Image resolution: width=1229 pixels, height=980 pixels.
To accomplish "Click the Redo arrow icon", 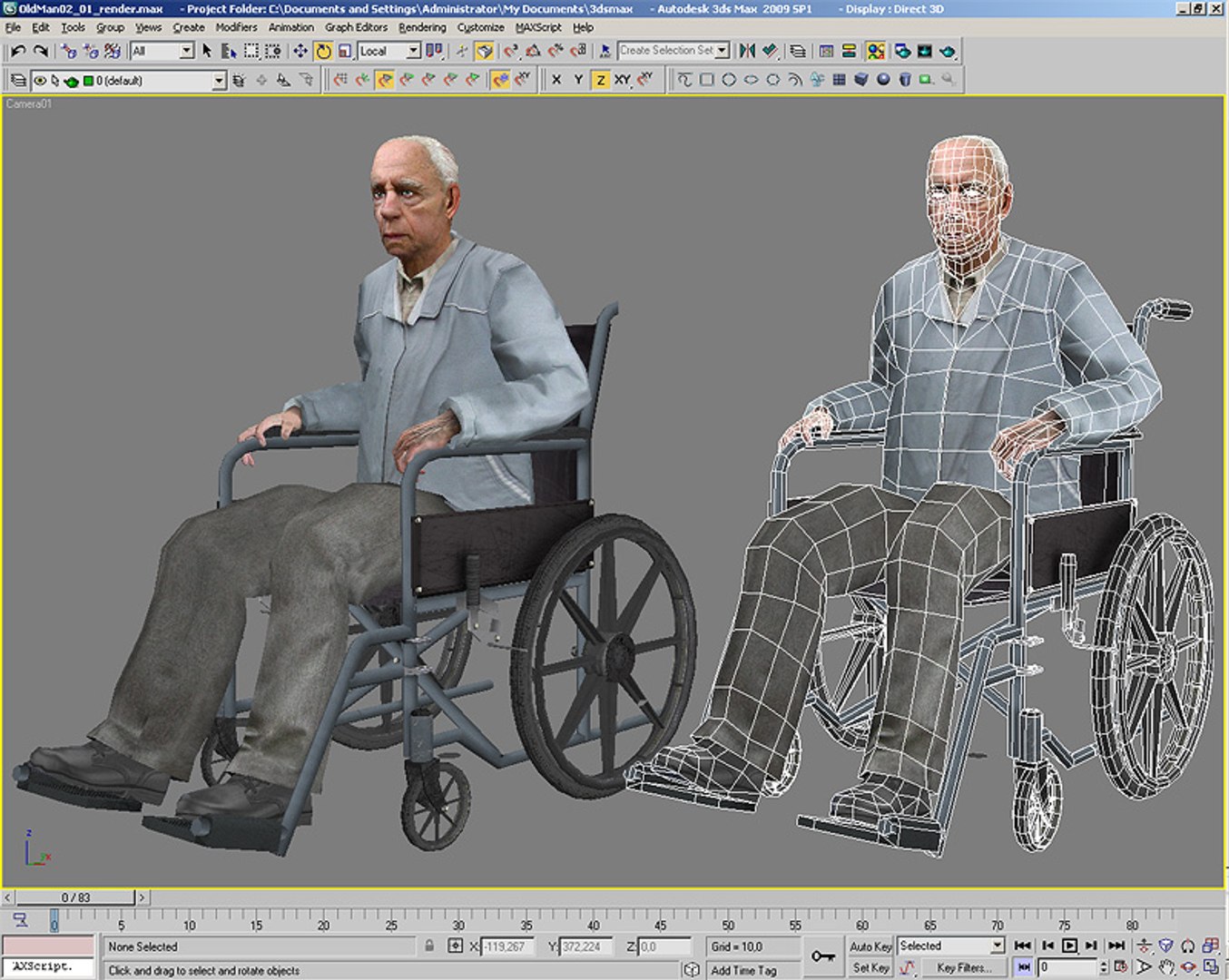I will [x=40, y=52].
